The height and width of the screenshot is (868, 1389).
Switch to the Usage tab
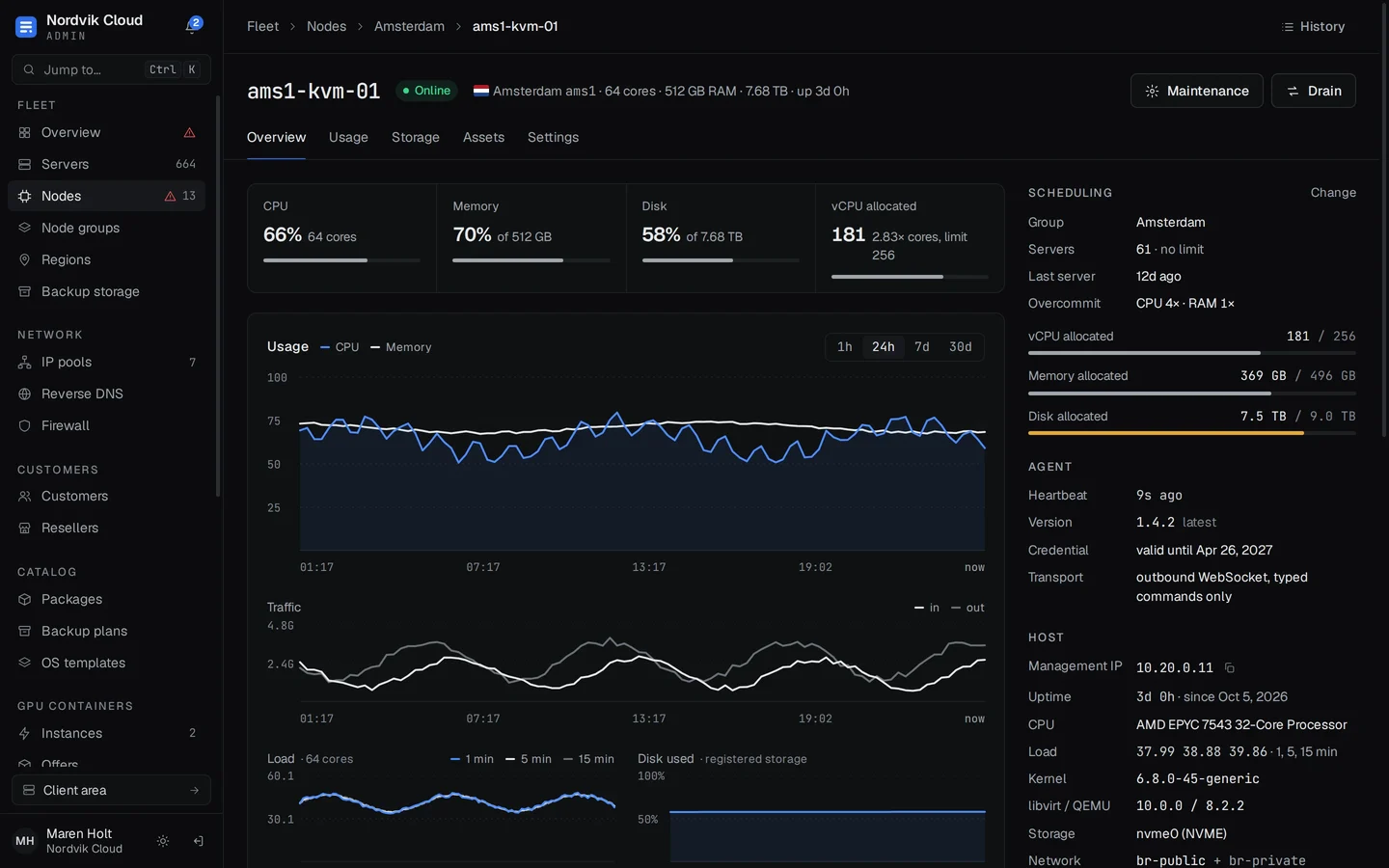point(348,137)
